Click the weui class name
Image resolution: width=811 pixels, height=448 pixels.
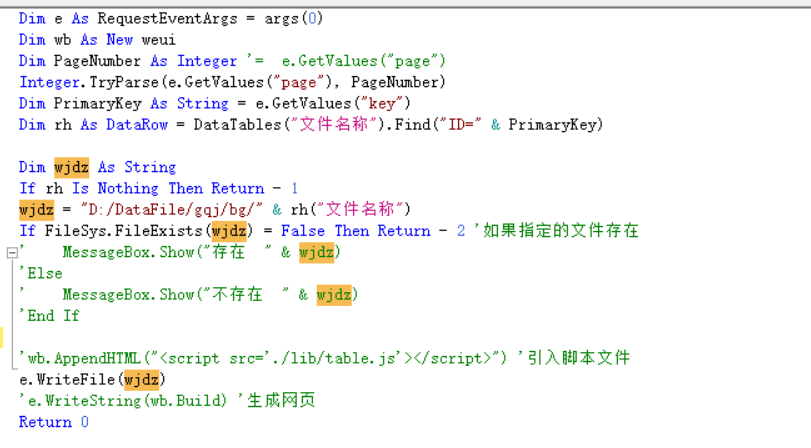point(158,40)
